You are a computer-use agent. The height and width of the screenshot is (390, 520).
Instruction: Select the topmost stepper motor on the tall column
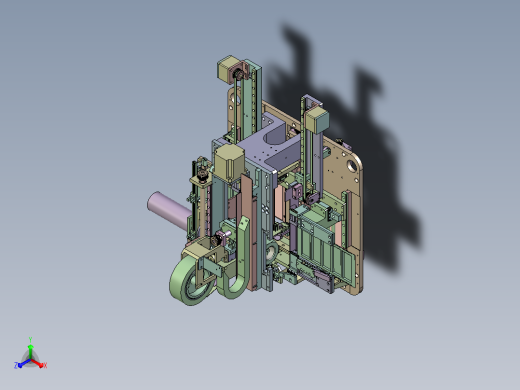point(229,69)
